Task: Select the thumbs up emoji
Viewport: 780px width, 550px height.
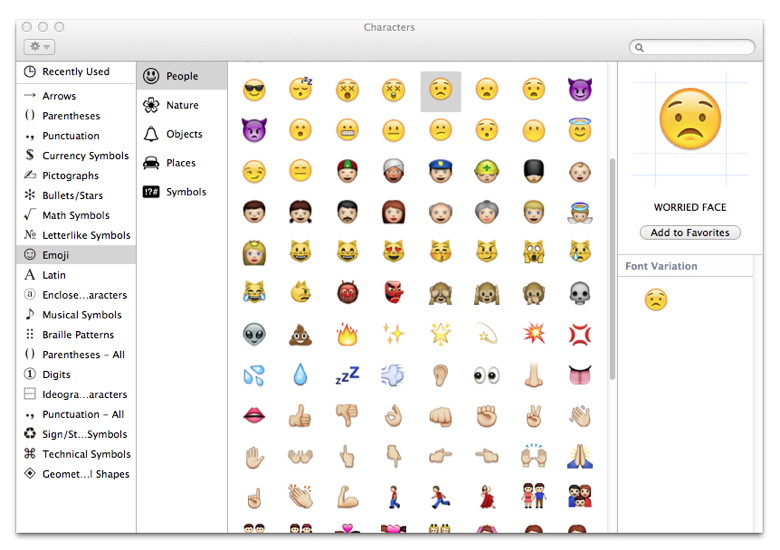Action: [x=300, y=416]
